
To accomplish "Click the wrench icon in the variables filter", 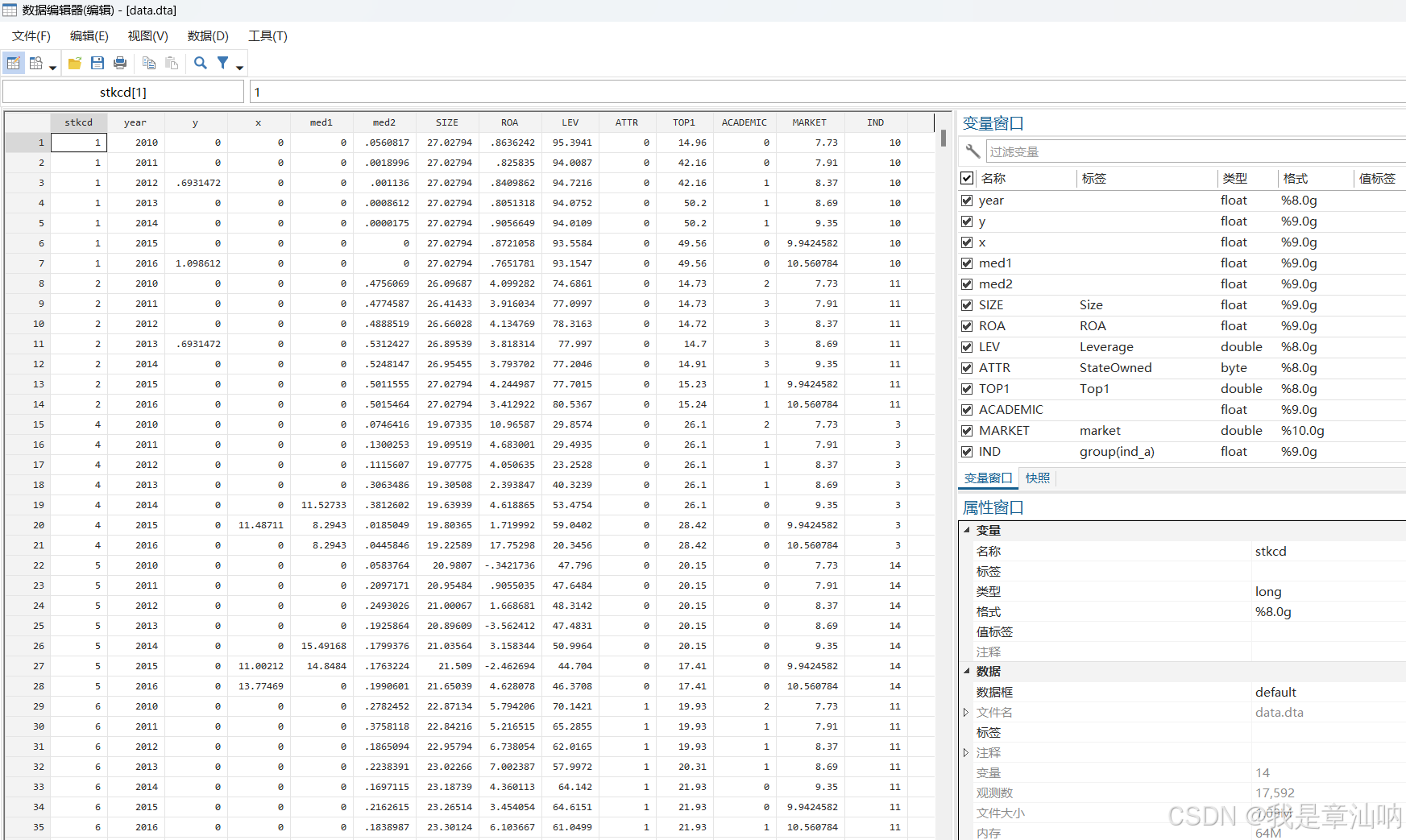I will click(973, 151).
